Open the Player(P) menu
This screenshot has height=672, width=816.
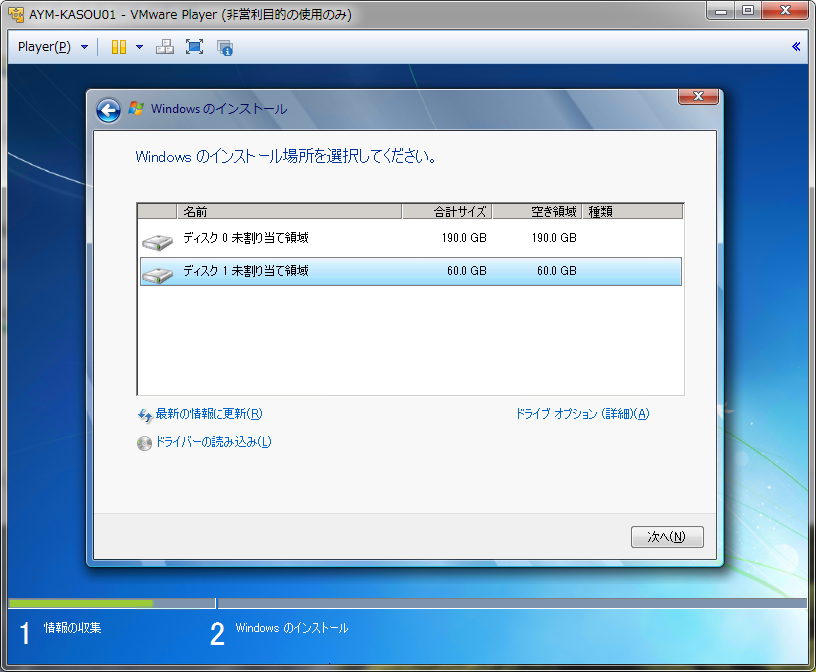53,47
